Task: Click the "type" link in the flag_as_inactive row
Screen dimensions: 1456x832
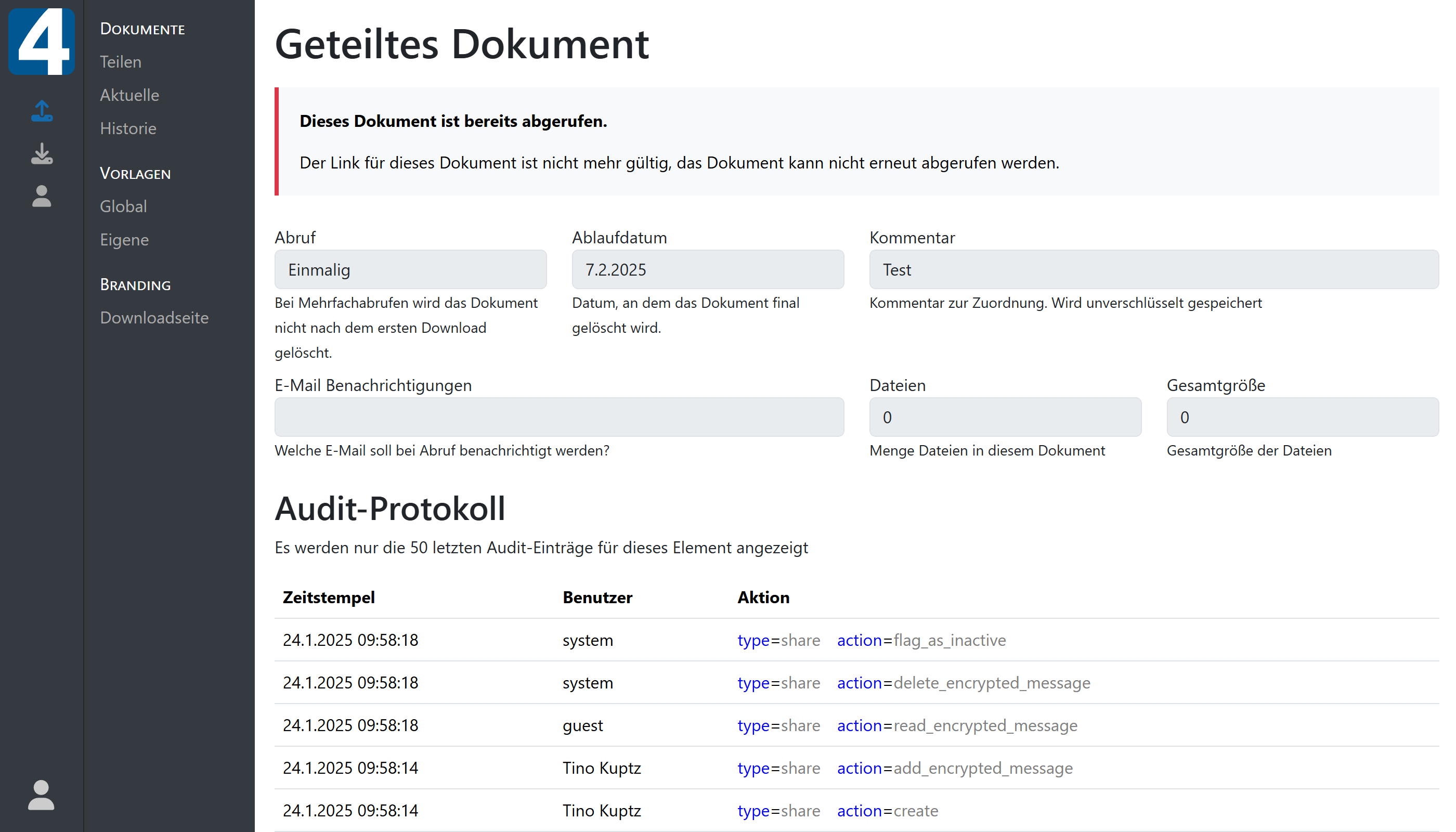Action: [x=753, y=640]
